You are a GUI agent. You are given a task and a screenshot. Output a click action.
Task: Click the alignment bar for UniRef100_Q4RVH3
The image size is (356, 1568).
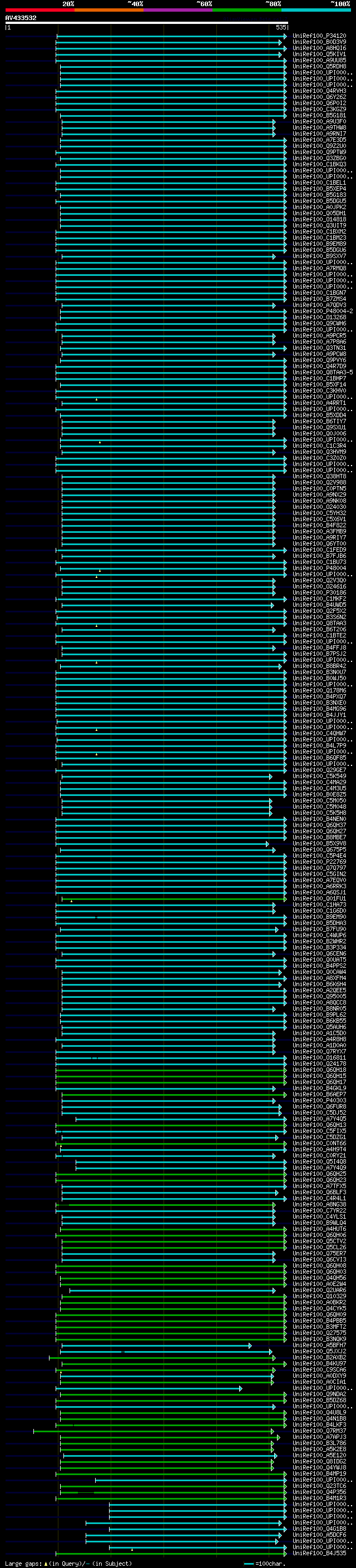pyautogui.click(x=171, y=91)
